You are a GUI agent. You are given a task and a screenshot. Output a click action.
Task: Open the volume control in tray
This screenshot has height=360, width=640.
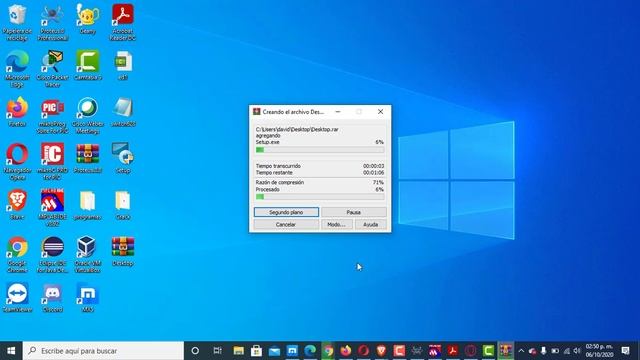coord(577,351)
